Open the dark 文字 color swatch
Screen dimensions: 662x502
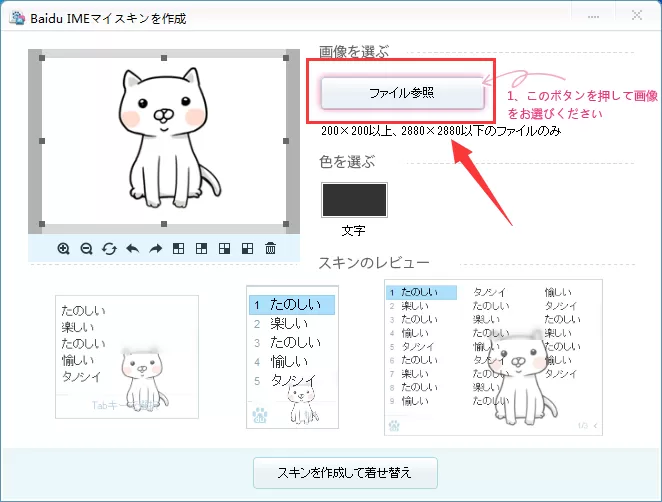(354, 200)
